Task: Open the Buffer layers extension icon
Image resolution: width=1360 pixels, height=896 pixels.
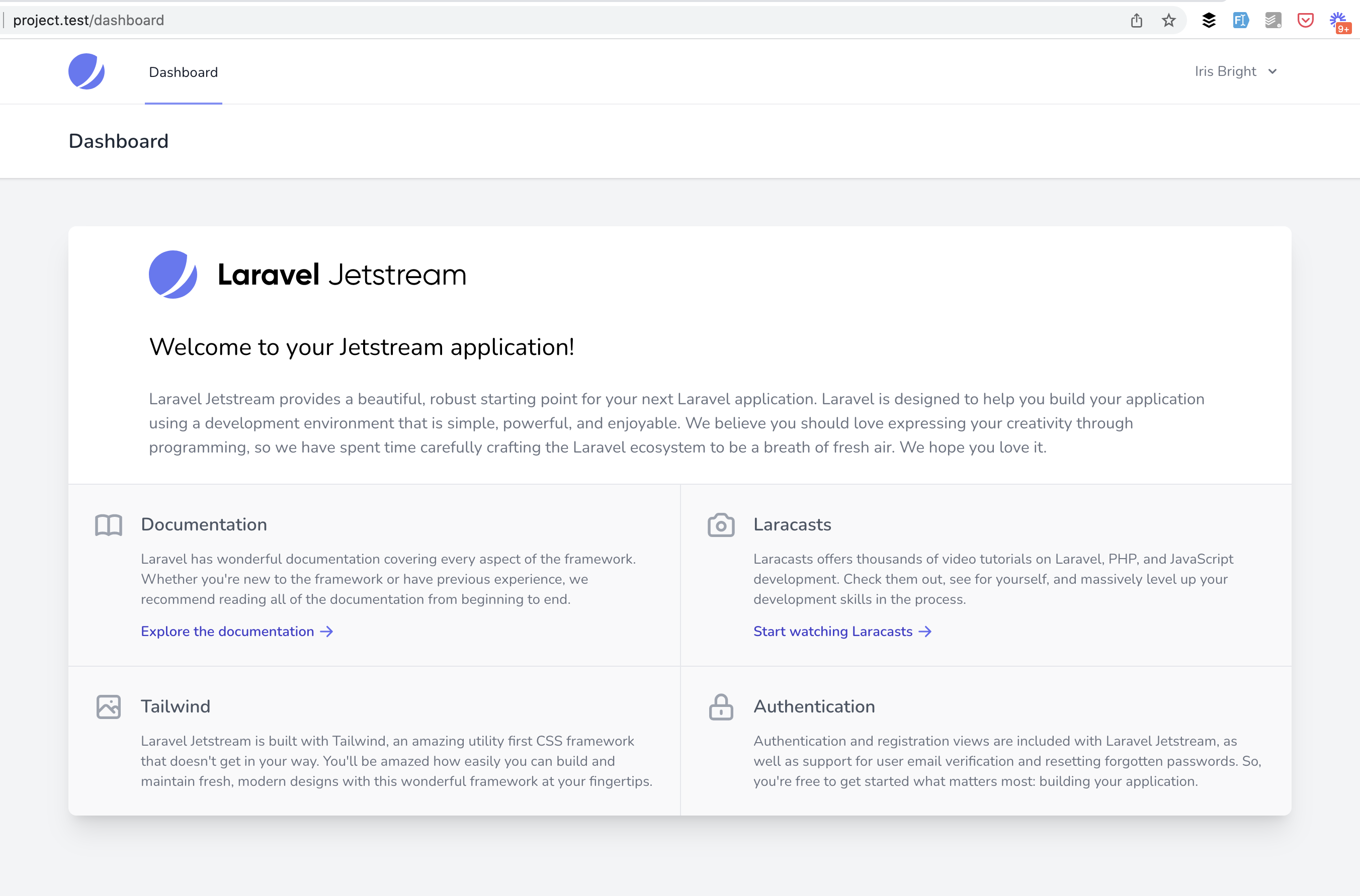Action: pyautogui.click(x=1208, y=20)
